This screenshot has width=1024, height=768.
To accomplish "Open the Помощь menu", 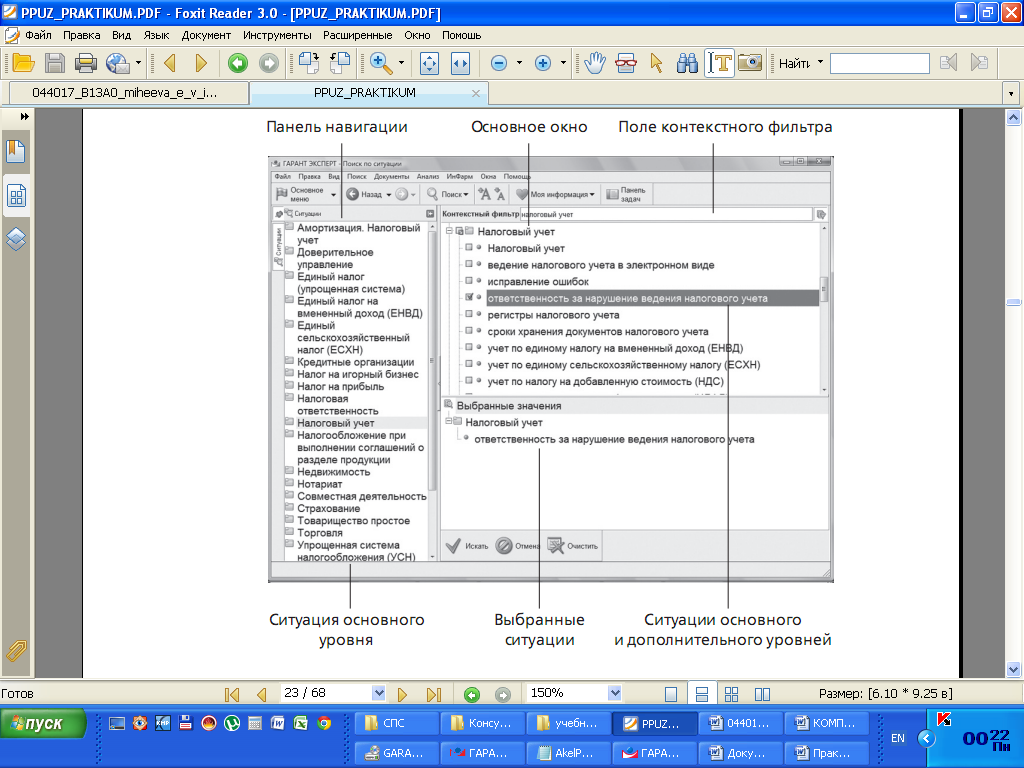I will pos(462,35).
